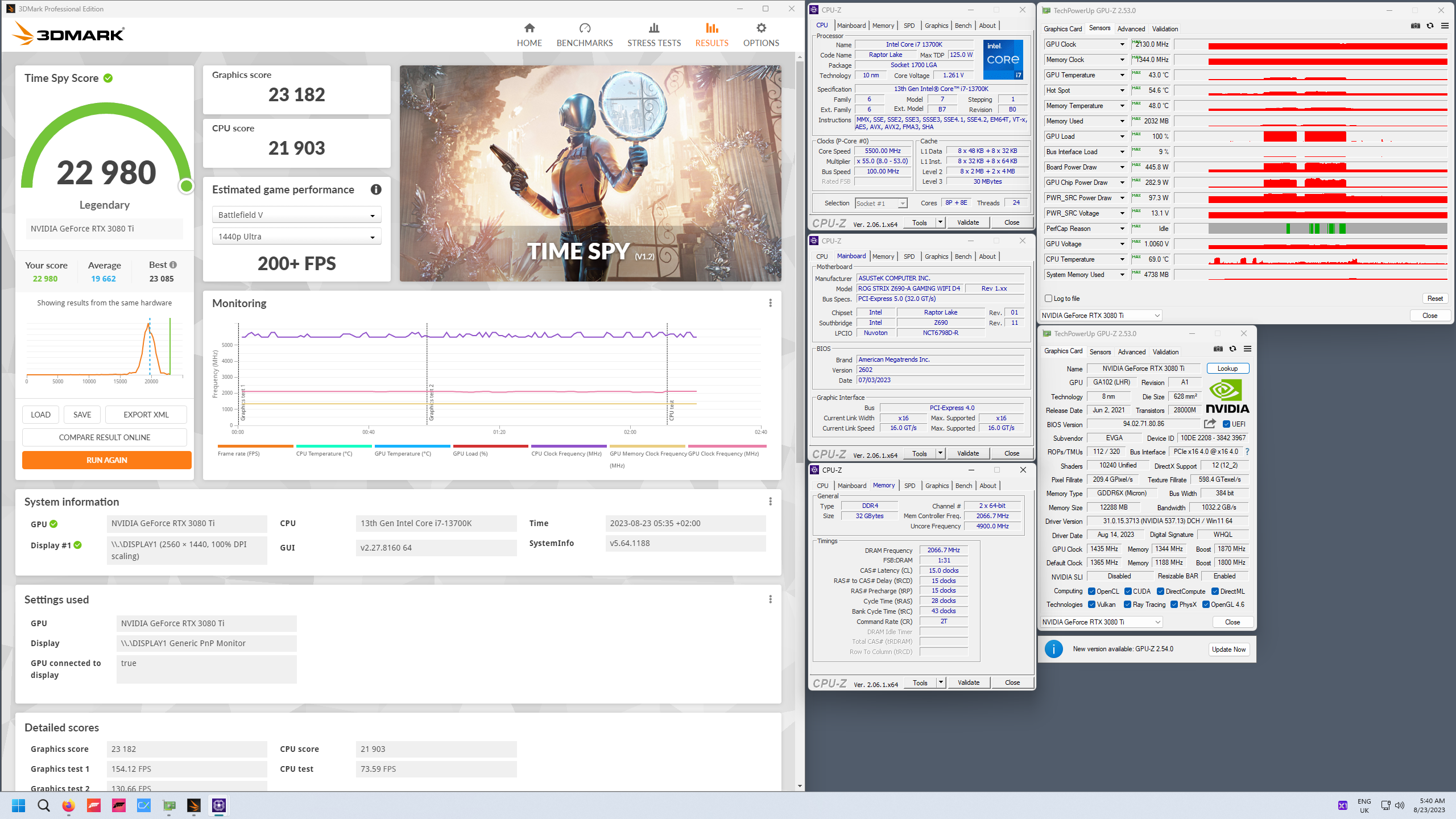Screen dimensions: 1456x819
Task: Open volume control in system tray
Action: tap(1400, 805)
